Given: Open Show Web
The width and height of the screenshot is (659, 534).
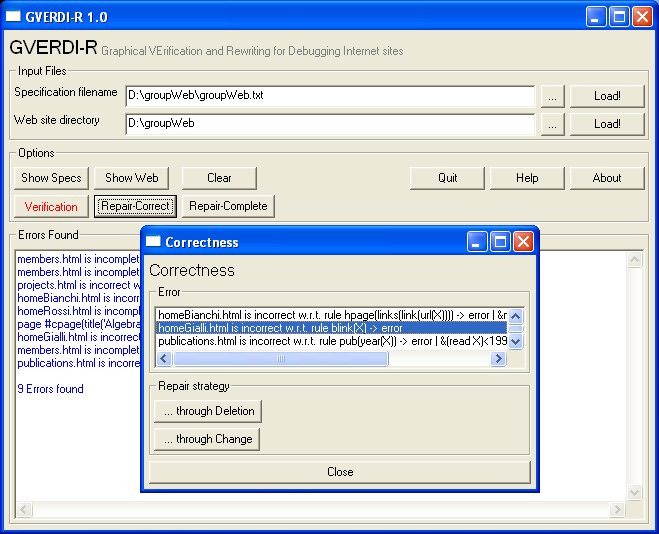Looking at the screenshot, I should pos(132,178).
